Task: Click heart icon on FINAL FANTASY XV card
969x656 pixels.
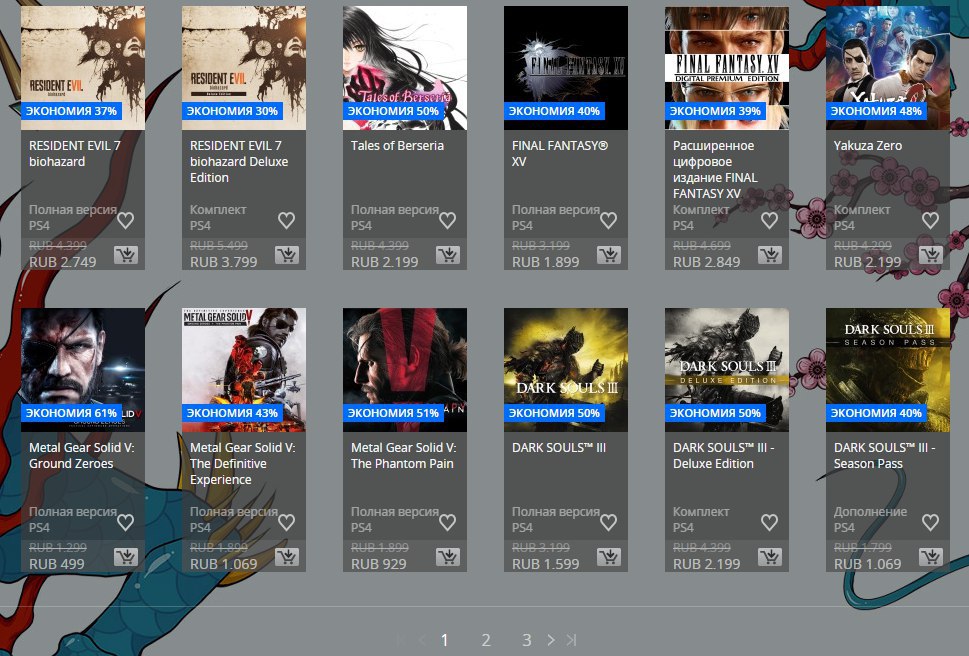Action: (x=609, y=220)
